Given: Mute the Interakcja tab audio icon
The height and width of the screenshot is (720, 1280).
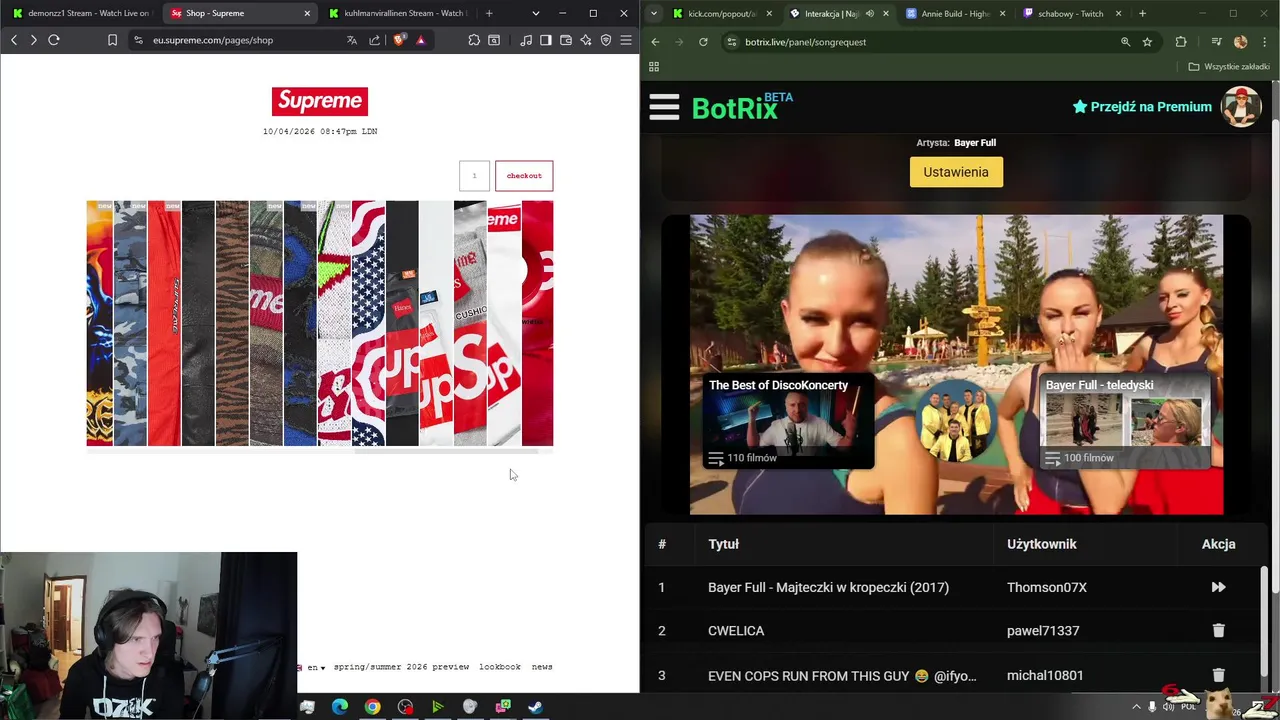Looking at the screenshot, I should coord(869,14).
